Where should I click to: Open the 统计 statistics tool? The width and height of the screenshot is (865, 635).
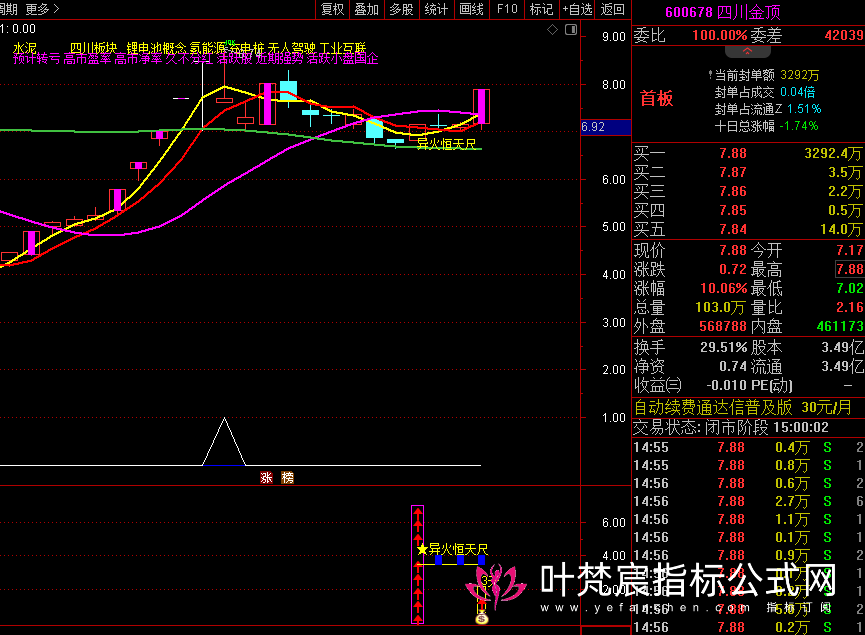[436, 9]
